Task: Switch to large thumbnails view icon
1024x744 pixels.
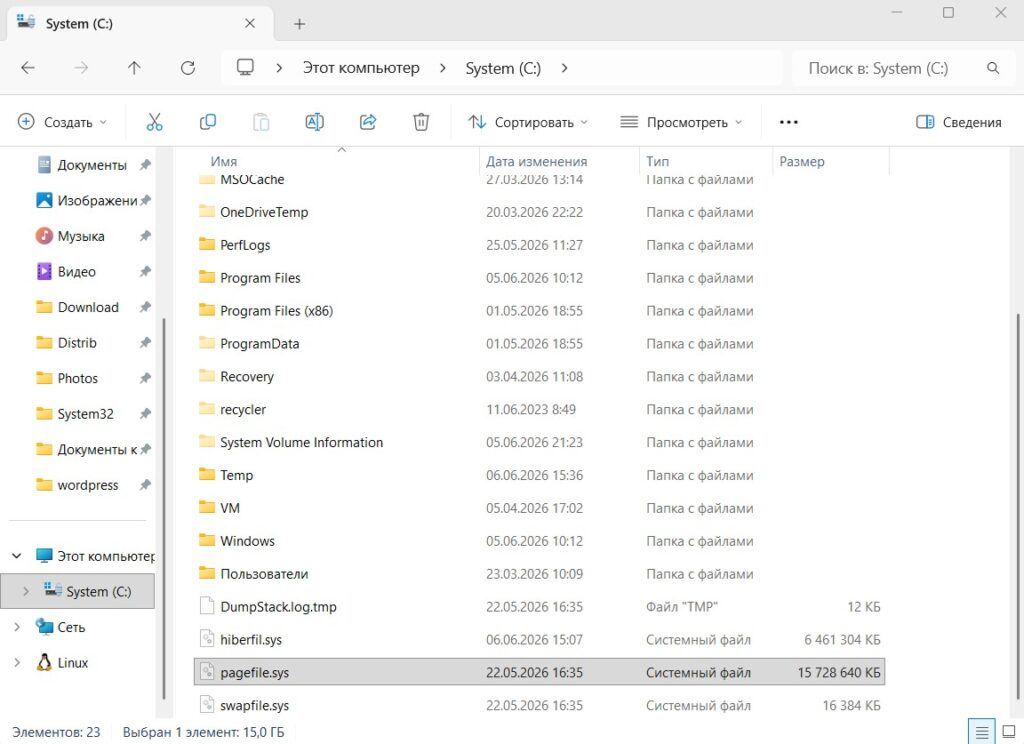Action: [1009, 732]
